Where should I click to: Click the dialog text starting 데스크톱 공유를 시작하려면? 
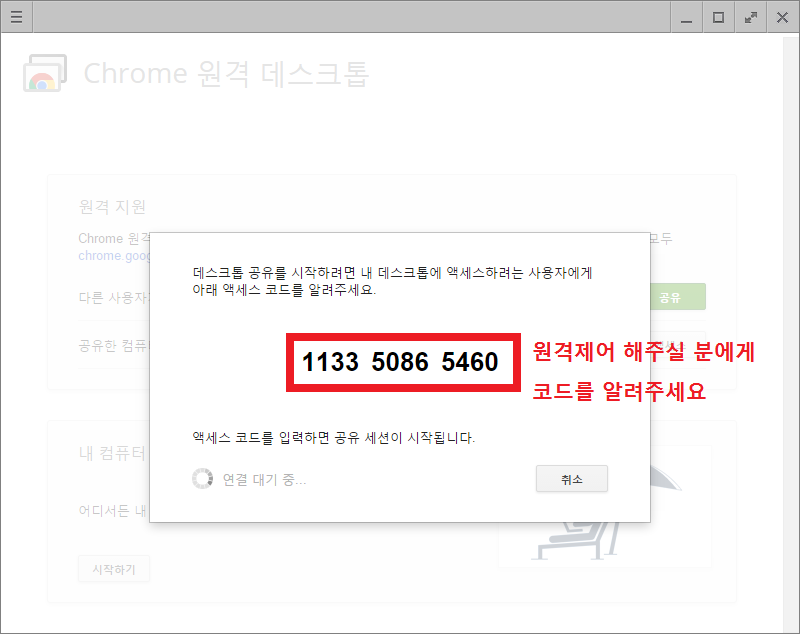[x=392, y=281]
